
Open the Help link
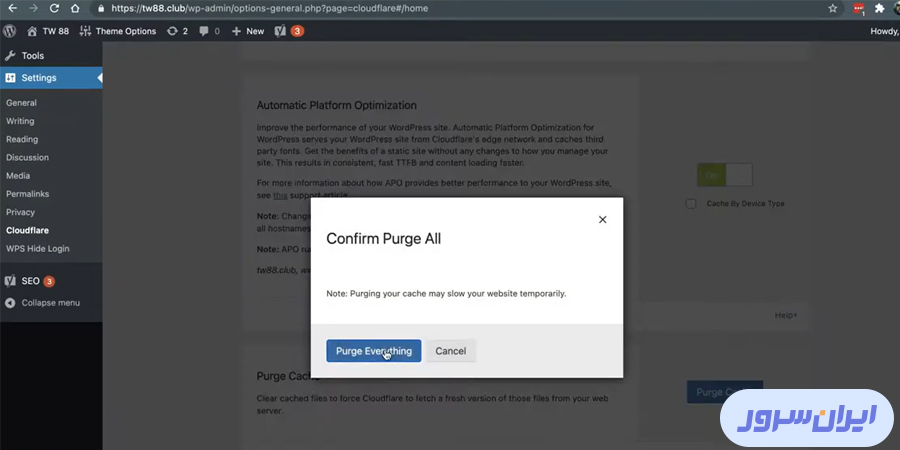[785, 315]
